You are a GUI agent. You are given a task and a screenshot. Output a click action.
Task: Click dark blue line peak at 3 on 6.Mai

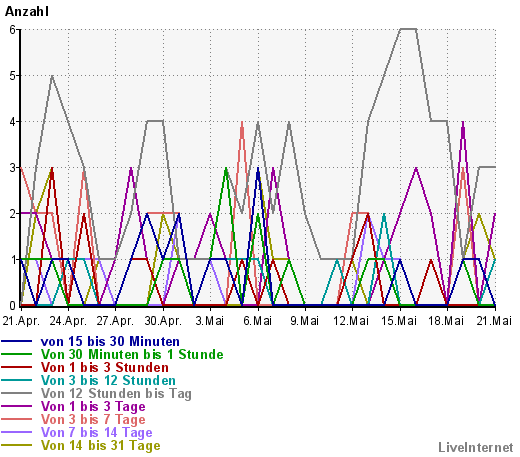click(x=258, y=168)
